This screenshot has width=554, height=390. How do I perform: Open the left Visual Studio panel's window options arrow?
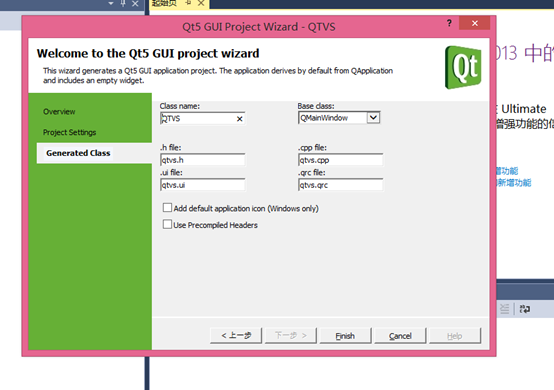coord(111,4)
